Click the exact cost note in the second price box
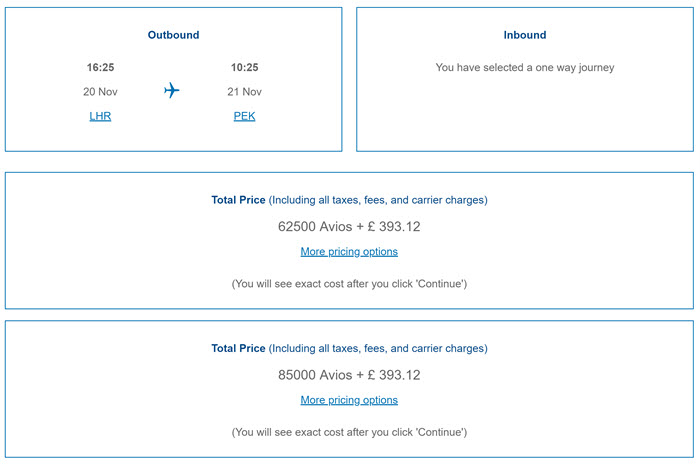 349,432
